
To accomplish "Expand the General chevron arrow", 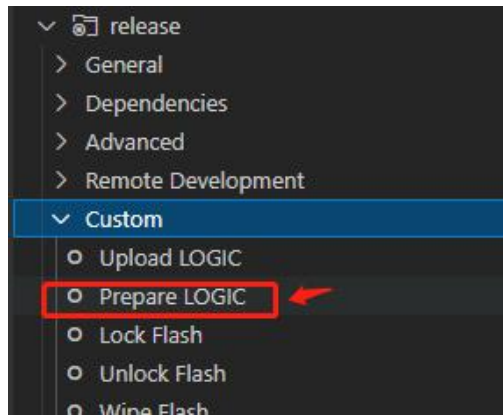I will (x=61, y=64).
